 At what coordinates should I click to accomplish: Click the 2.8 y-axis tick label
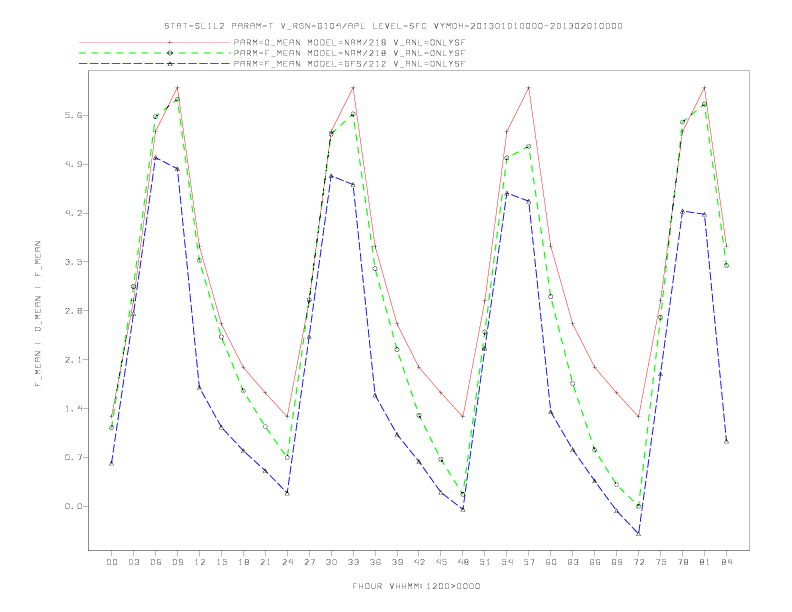(73, 311)
